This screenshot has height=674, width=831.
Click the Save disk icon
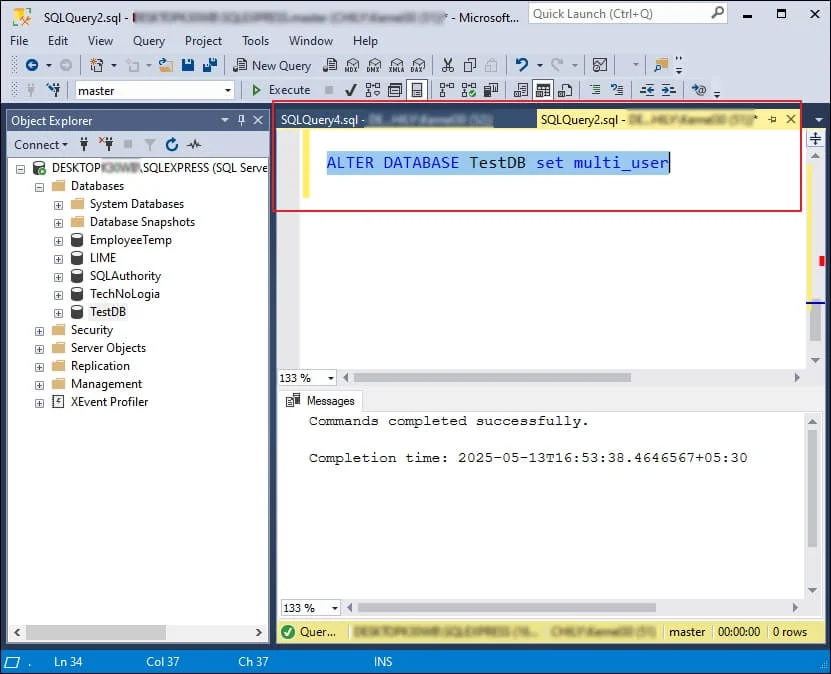(x=188, y=65)
